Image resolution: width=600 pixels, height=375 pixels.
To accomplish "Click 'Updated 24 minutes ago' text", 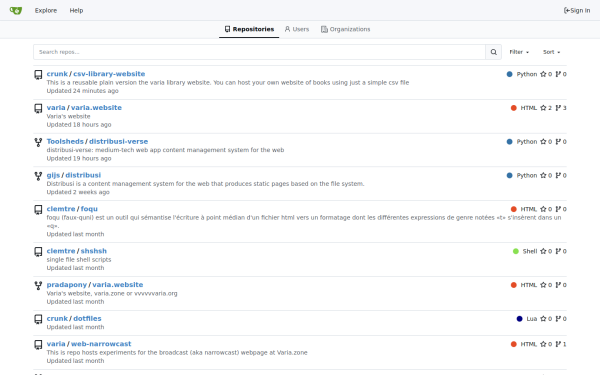I will pos(83,91).
